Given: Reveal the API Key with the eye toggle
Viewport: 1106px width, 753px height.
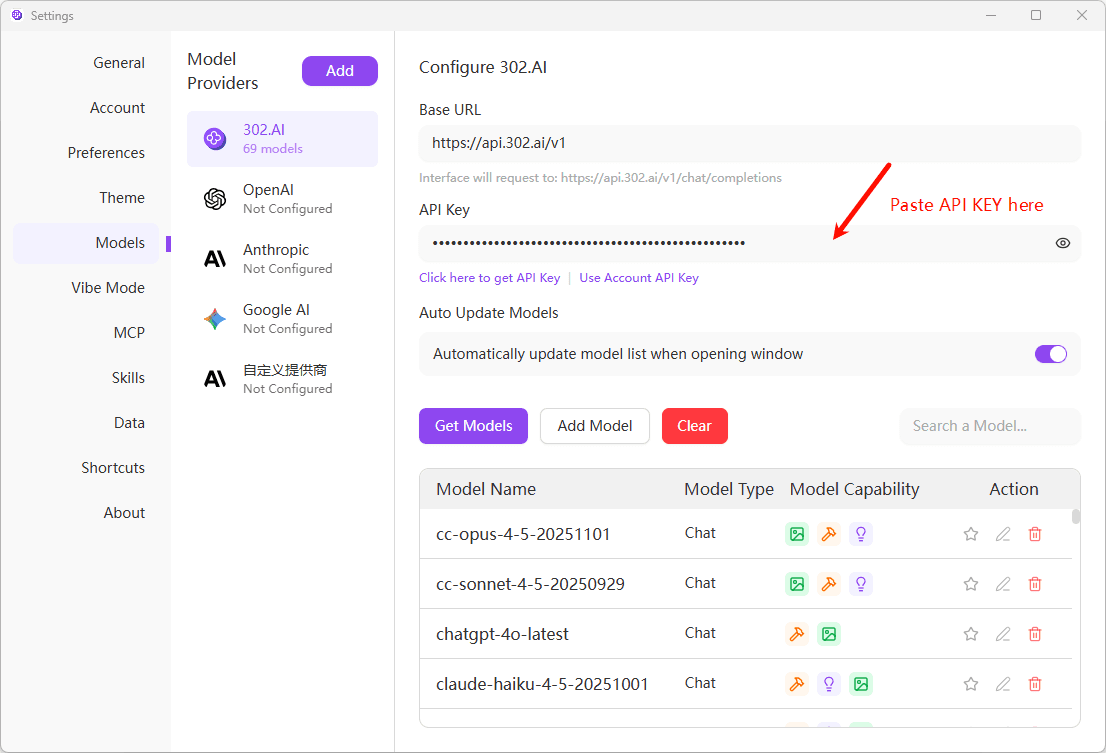Looking at the screenshot, I should point(1062,243).
